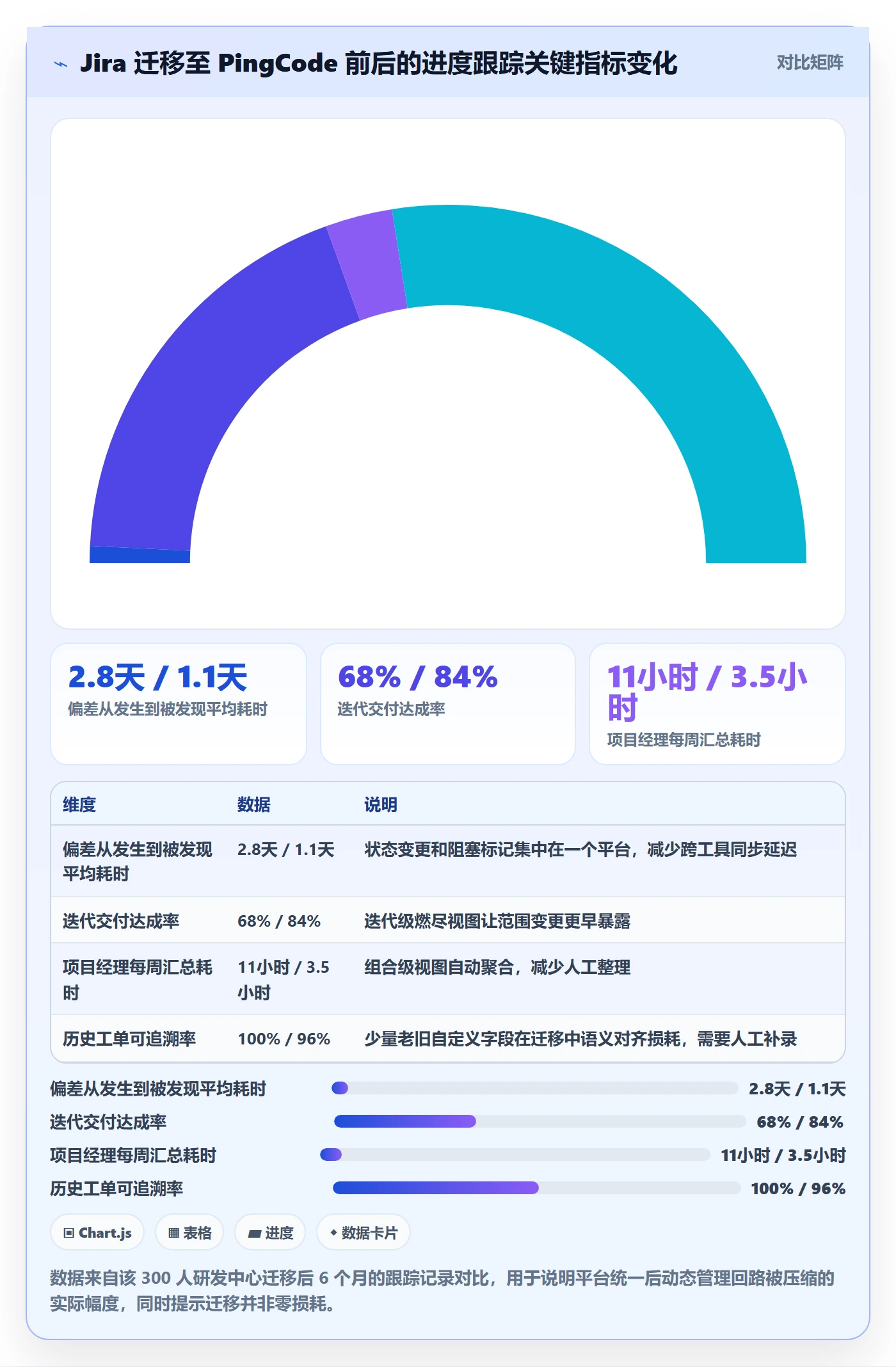Click table cell 迭代级燃尽视图让范围变更更早暴露
The image size is (896, 1367).
pos(497,921)
